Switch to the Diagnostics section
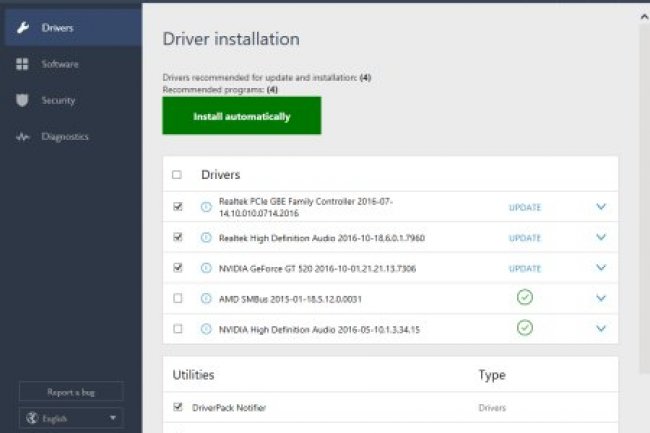The image size is (650, 433). [64, 137]
